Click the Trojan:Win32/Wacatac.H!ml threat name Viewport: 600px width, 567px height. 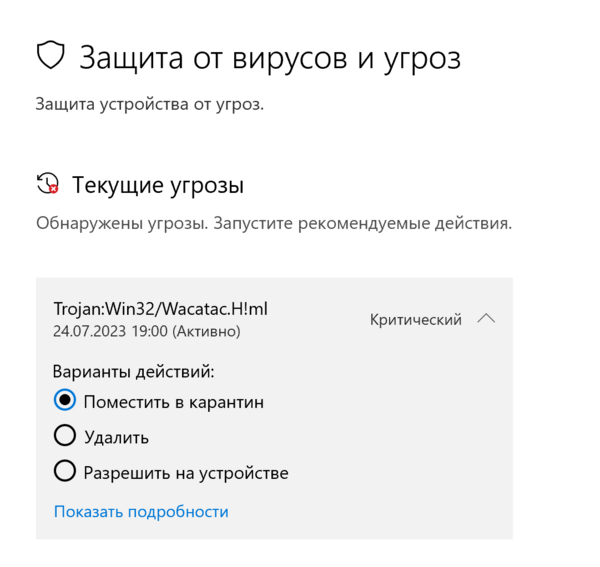(160, 309)
